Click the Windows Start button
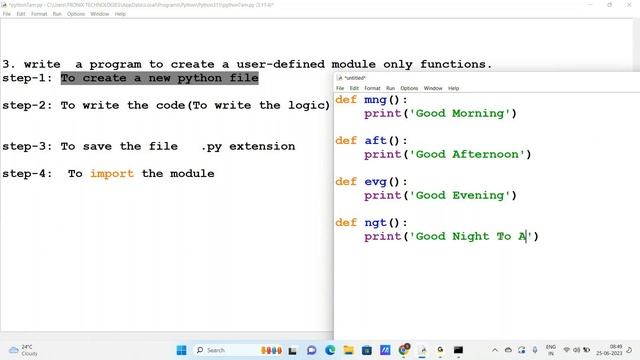The height and width of the screenshot is (360, 640). [182, 350]
